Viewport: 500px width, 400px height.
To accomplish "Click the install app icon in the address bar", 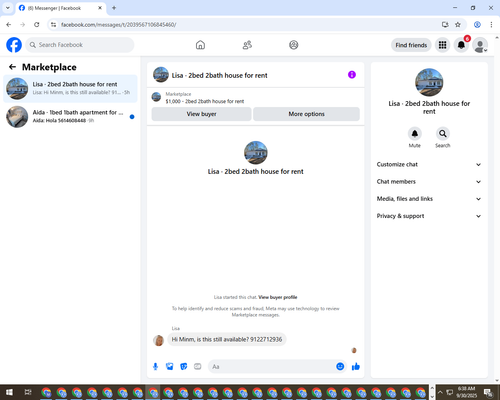I will 445,25.
